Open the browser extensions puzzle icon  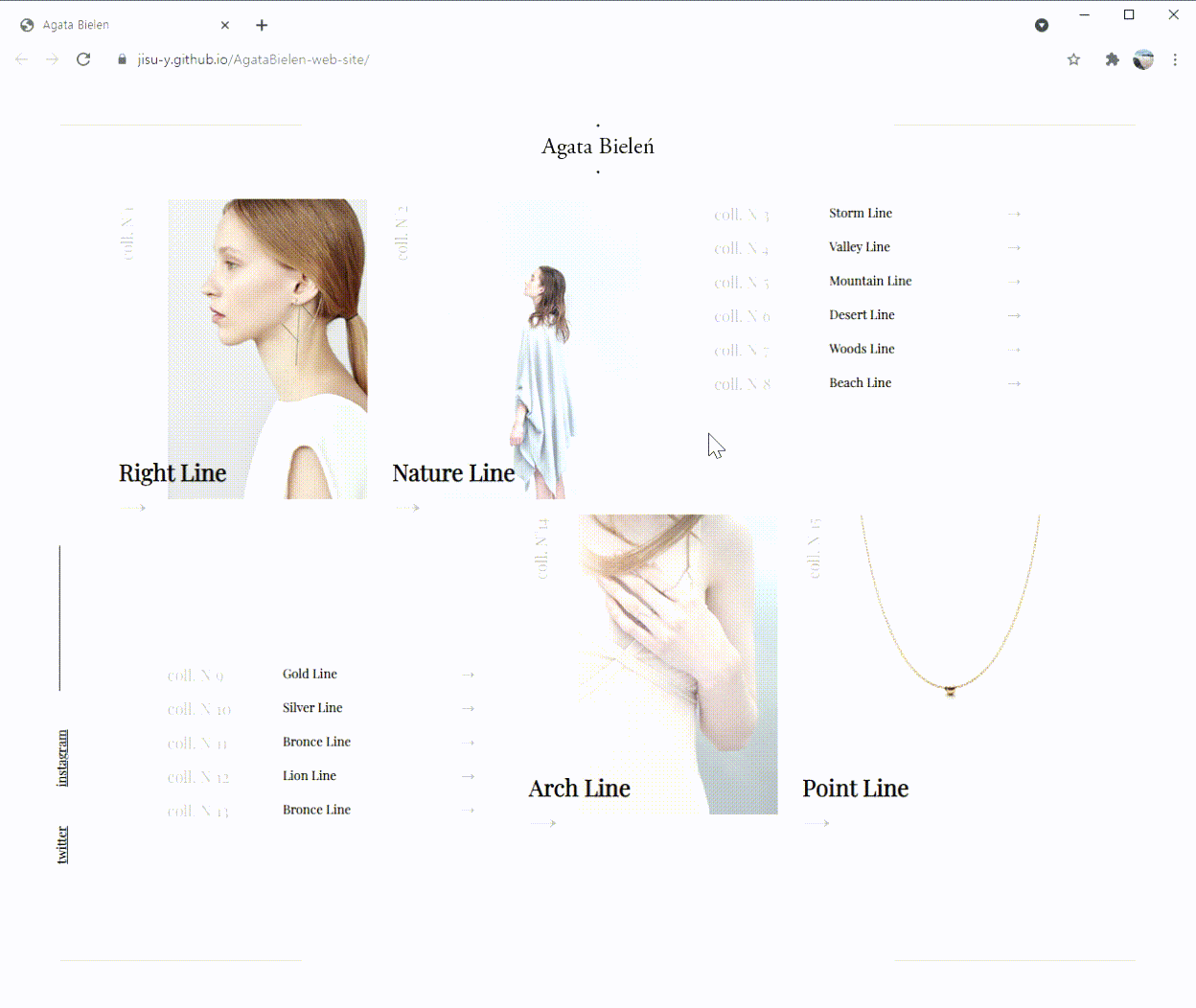(x=1112, y=59)
